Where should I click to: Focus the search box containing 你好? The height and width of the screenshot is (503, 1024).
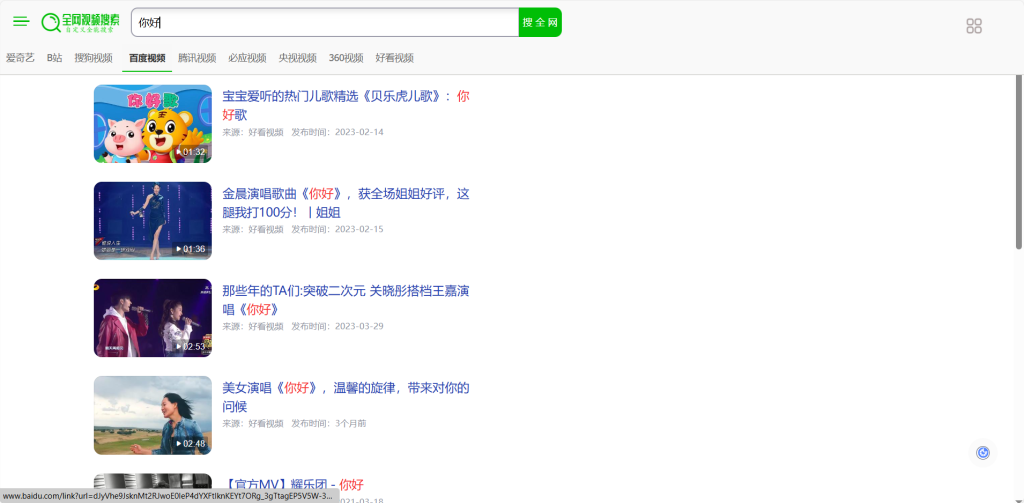[x=325, y=22]
